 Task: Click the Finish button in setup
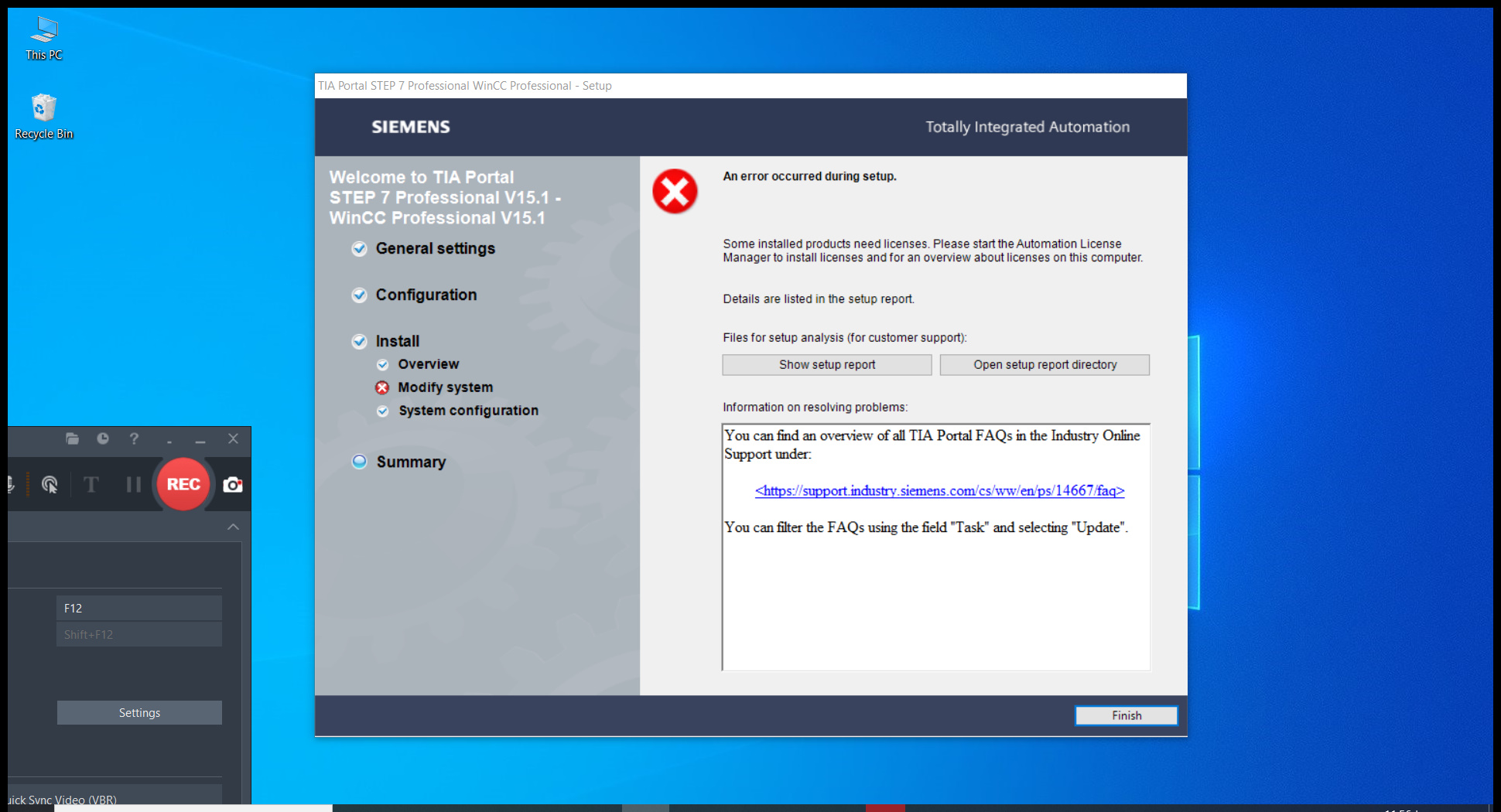click(1127, 715)
